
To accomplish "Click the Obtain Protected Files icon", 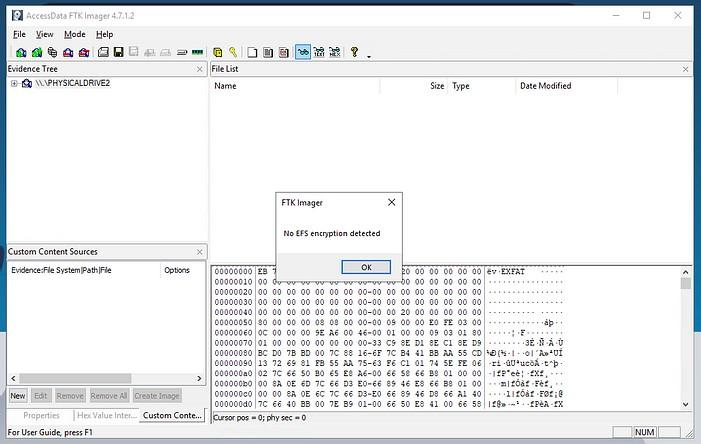I will pyautogui.click(x=218, y=52).
